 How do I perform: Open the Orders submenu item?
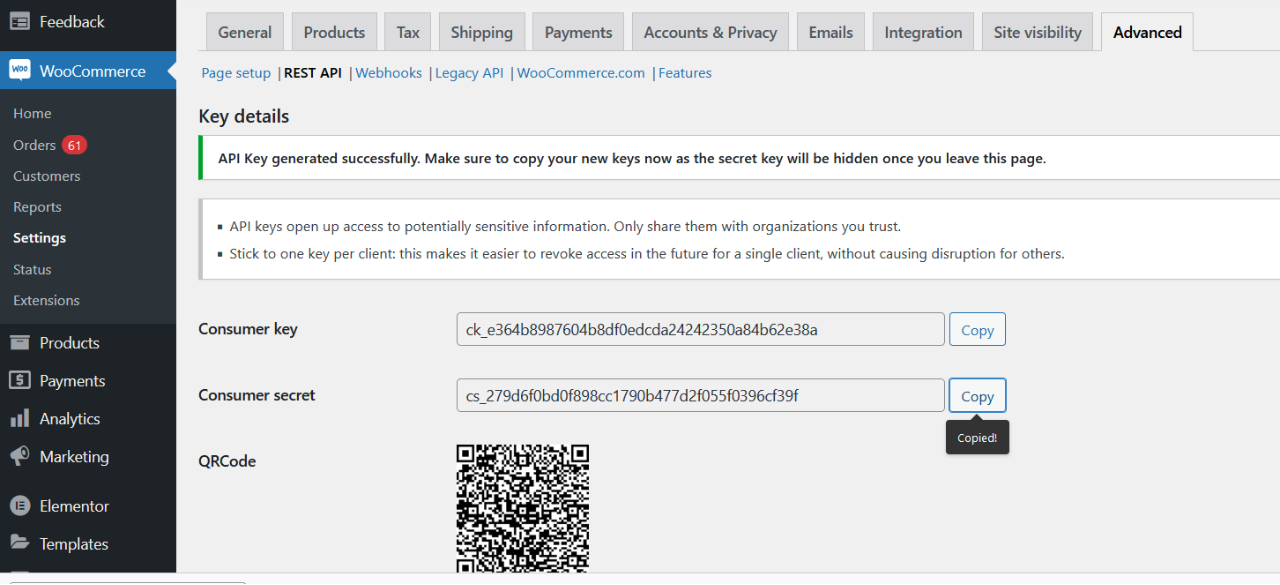(x=34, y=145)
